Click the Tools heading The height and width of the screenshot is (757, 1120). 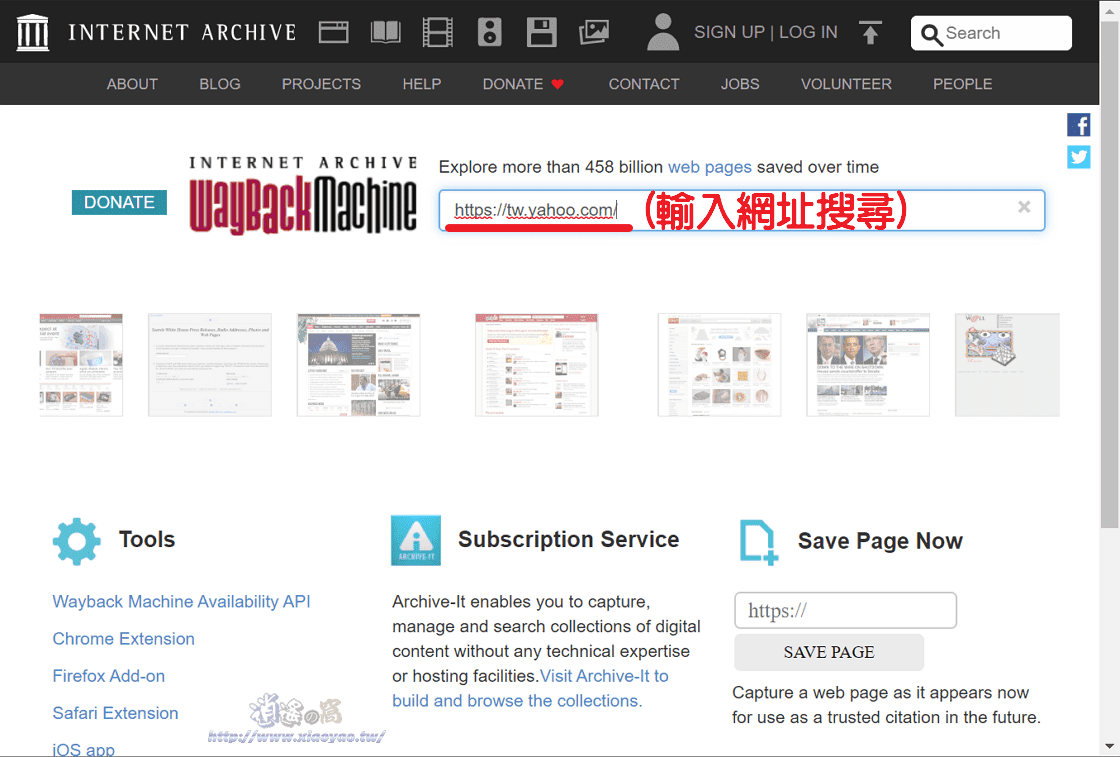pyautogui.click(x=147, y=539)
